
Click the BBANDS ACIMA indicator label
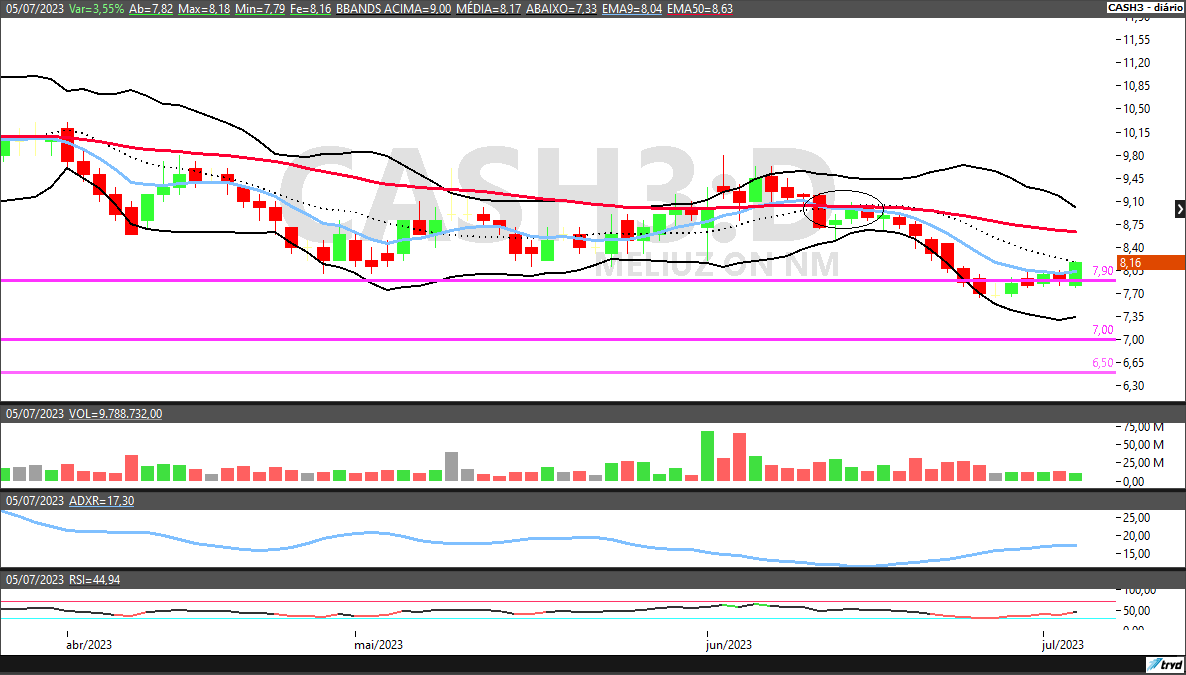(394, 7)
